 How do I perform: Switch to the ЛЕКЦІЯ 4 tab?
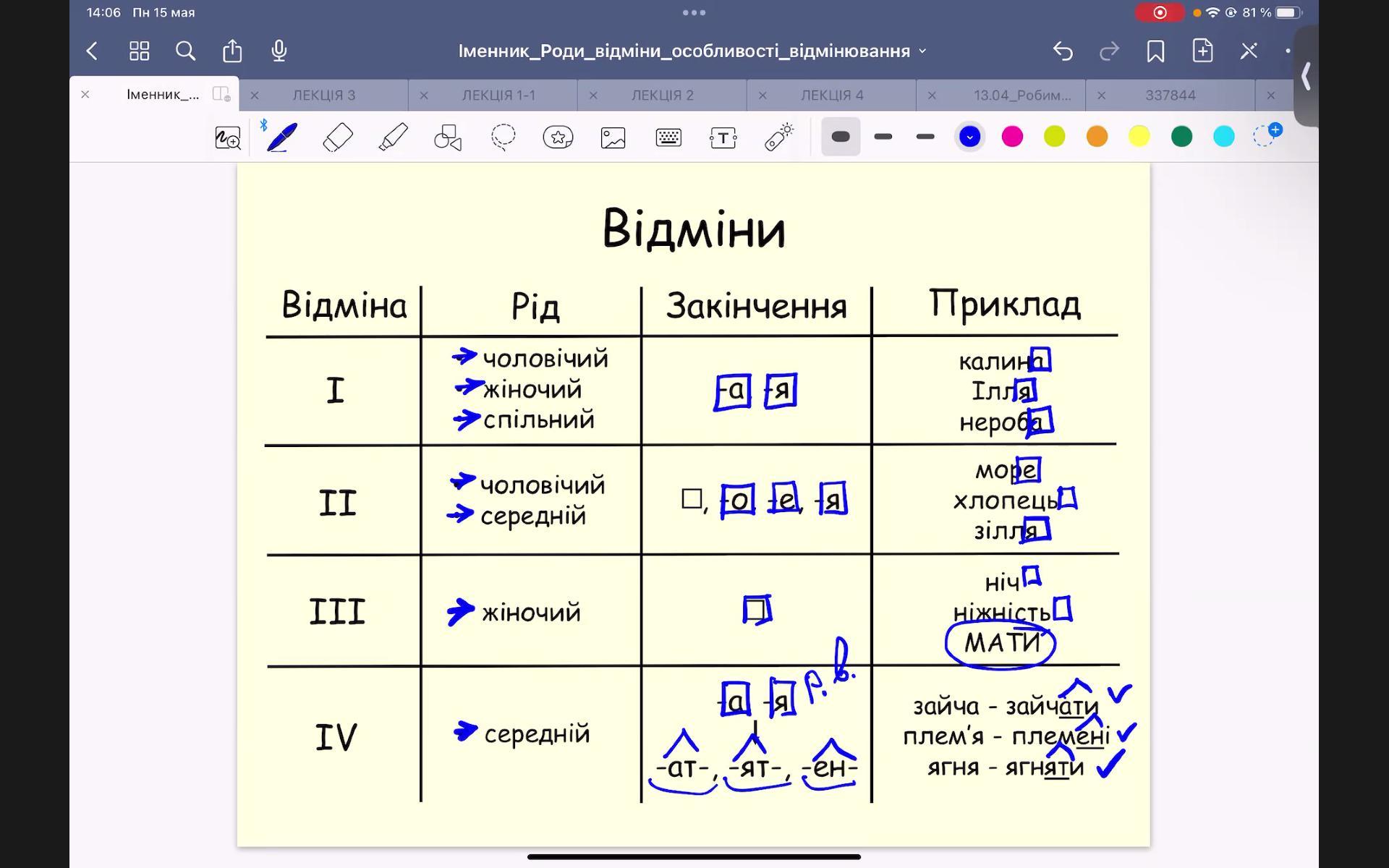pyautogui.click(x=831, y=95)
